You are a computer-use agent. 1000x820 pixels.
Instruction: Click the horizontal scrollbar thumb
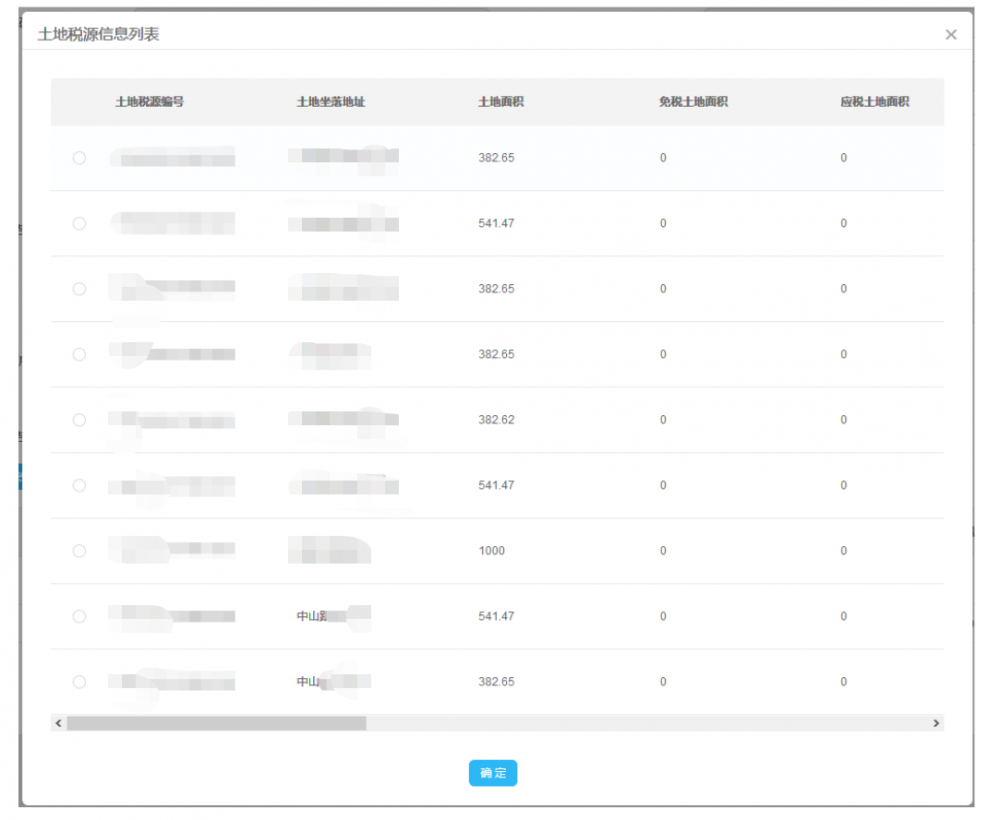click(216, 722)
